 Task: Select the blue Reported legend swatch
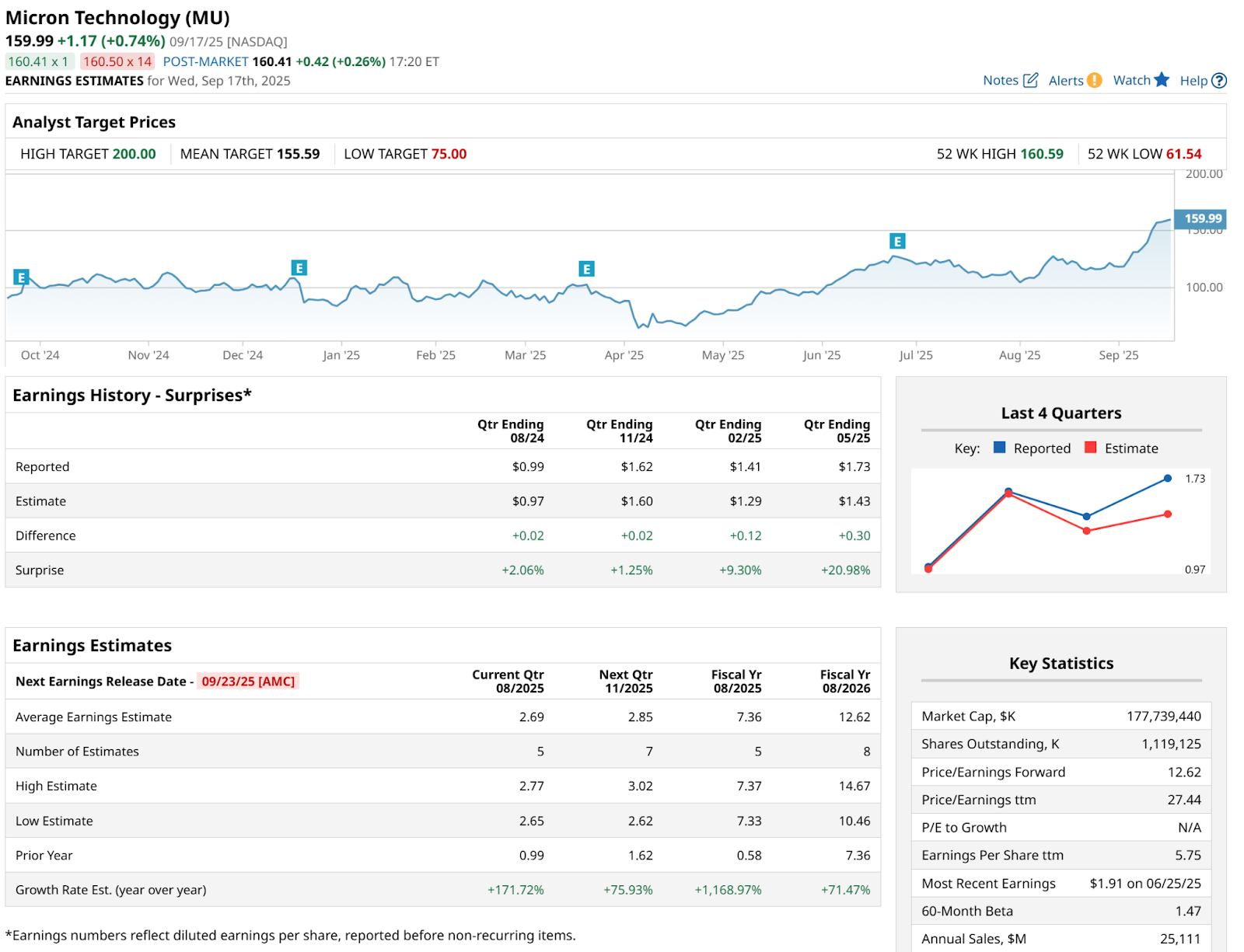1000,448
